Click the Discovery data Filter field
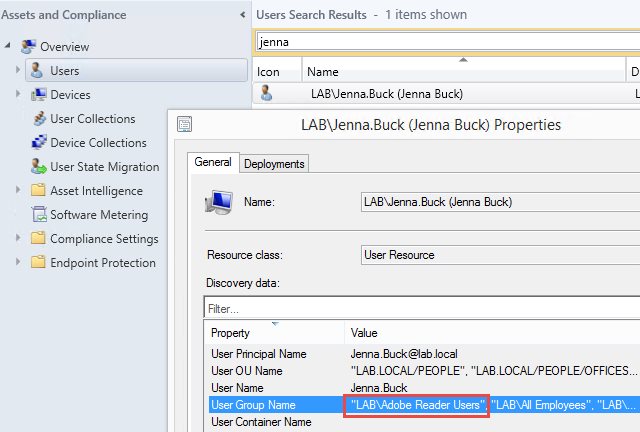The height and width of the screenshot is (432, 640). (422, 308)
